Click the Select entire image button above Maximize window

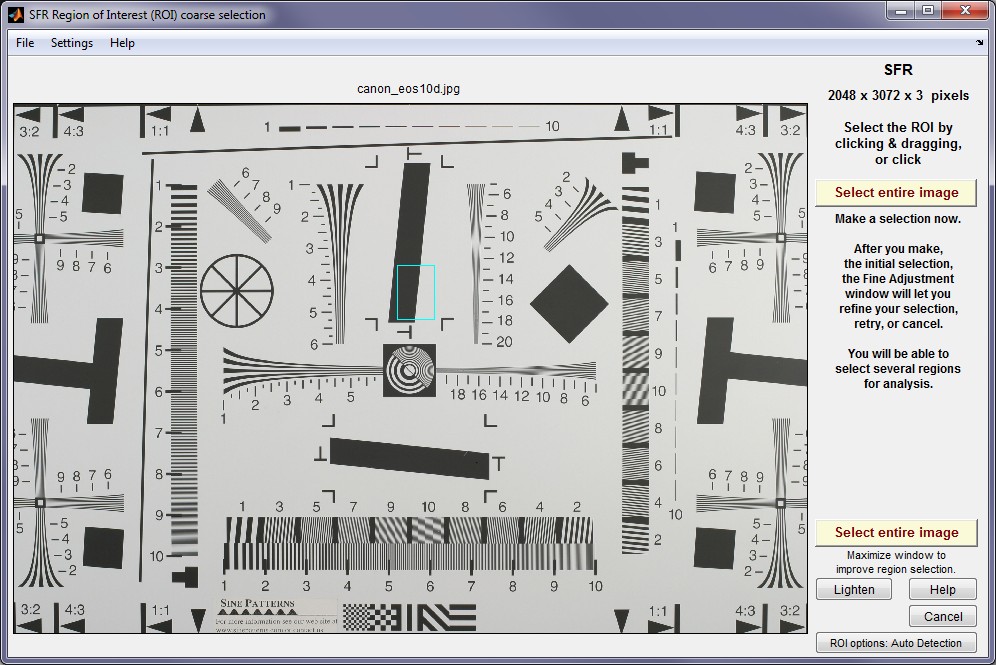pos(896,532)
